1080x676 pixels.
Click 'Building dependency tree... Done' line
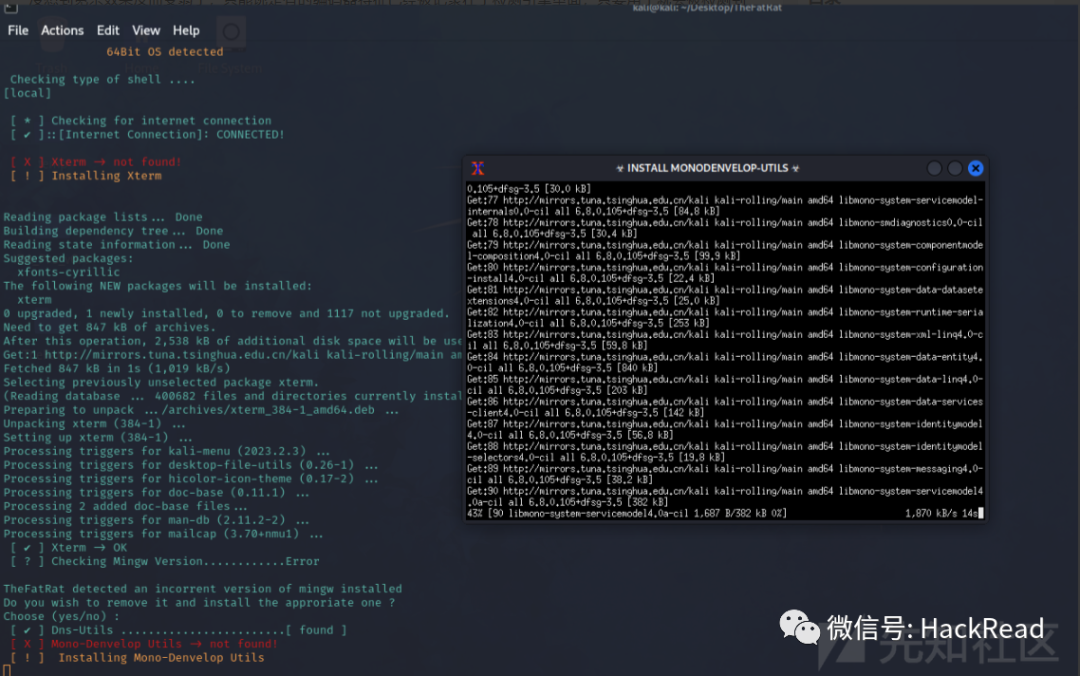[x=113, y=231]
